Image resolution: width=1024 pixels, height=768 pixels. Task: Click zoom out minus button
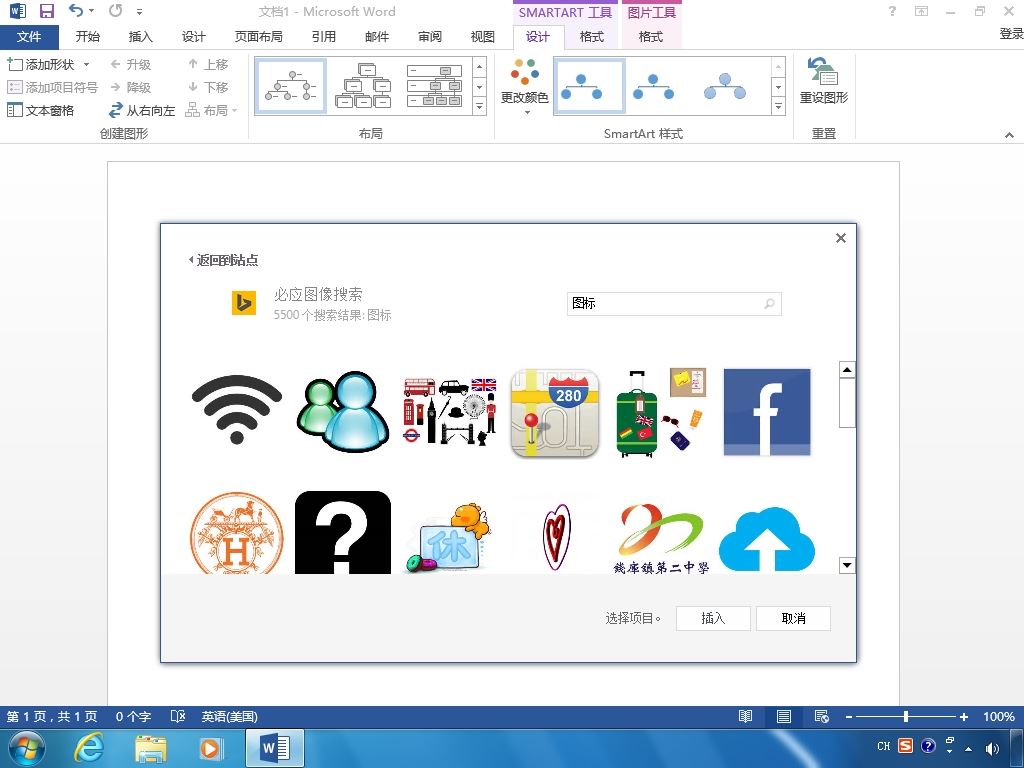pyautogui.click(x=848, y=716)
